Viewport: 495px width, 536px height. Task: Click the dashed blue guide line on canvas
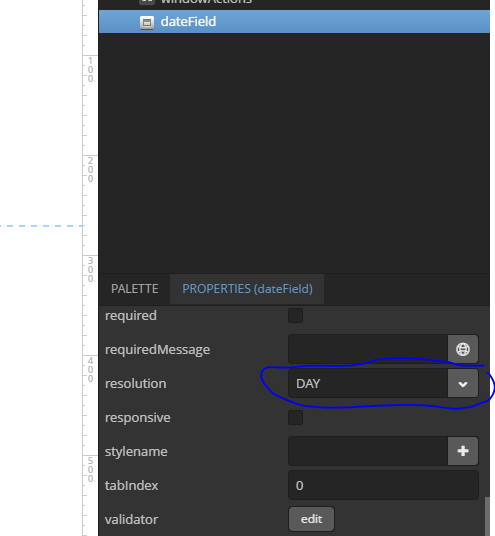point(41,226)
